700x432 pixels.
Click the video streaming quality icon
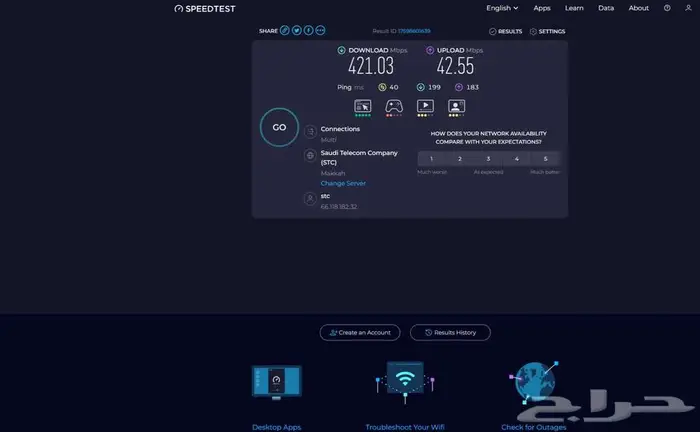(x=425, y=106)
